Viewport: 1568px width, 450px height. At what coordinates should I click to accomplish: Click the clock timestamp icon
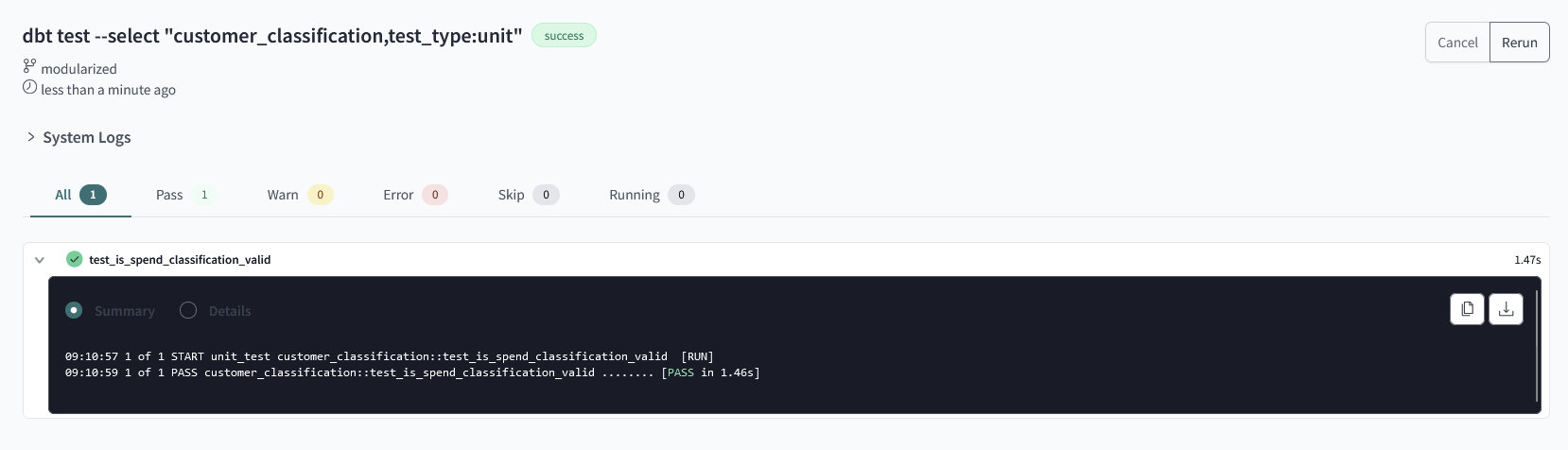click(29, 88)
